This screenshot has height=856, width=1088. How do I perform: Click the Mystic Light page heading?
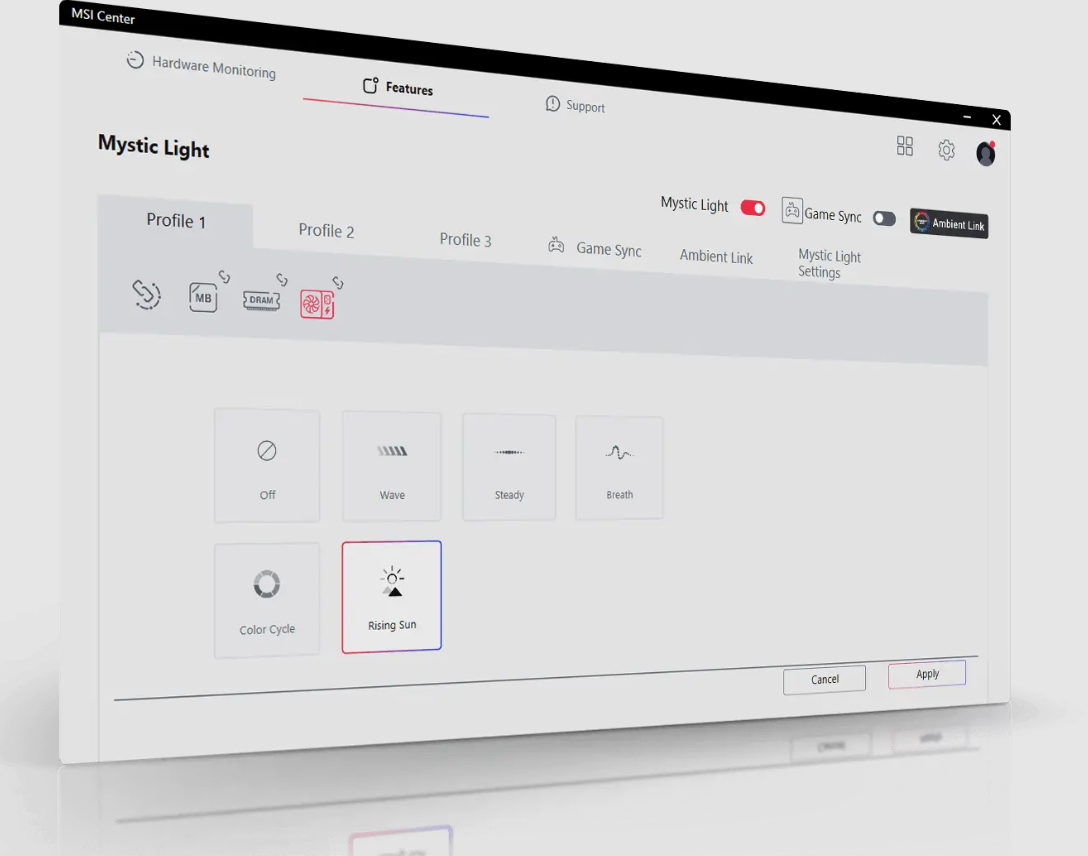point(153,146)
